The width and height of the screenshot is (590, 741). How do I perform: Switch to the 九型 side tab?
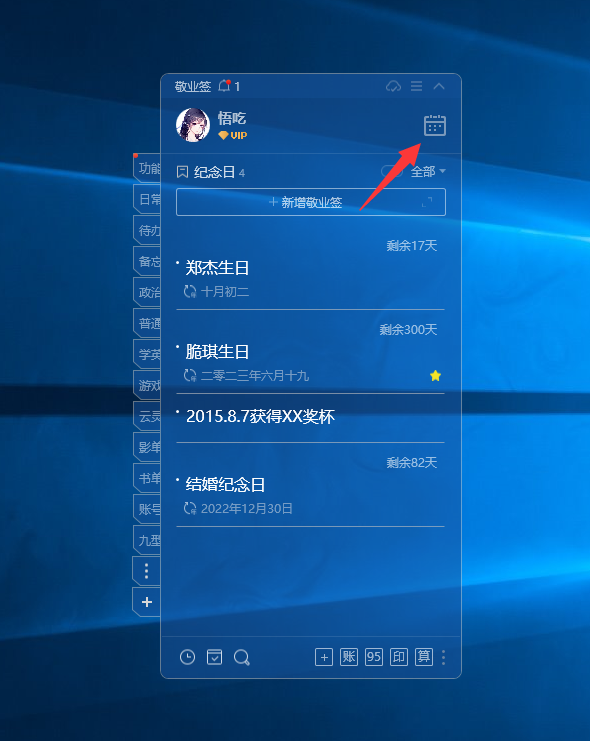pyautogui.click(x=147, y=540)
